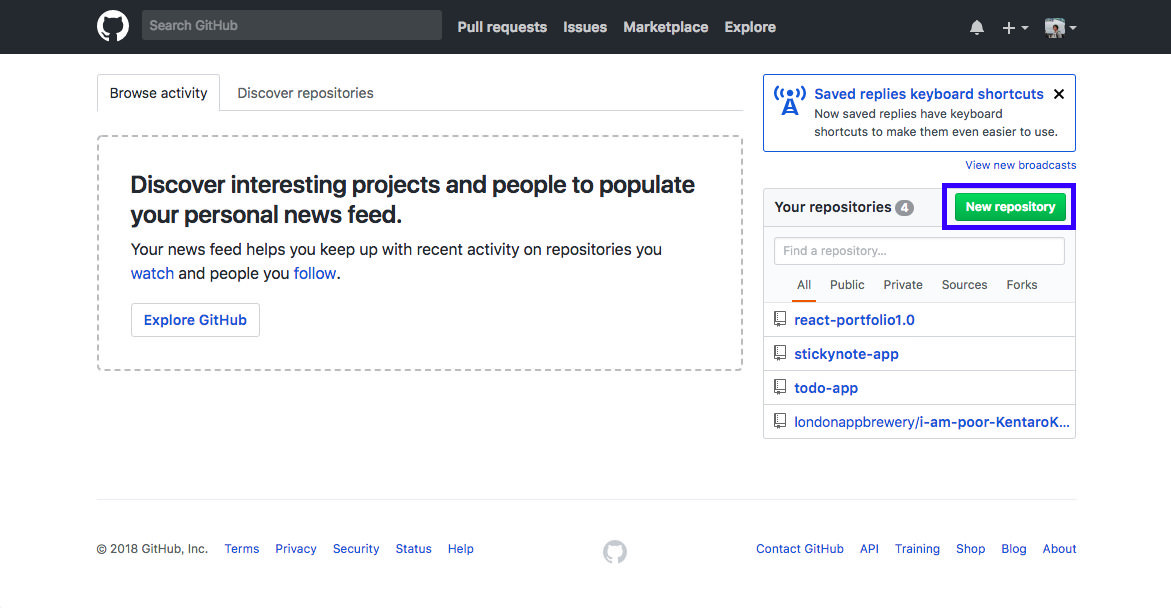
Task: Click the gray GitHub logo in footer
Action: pos(615,551)
